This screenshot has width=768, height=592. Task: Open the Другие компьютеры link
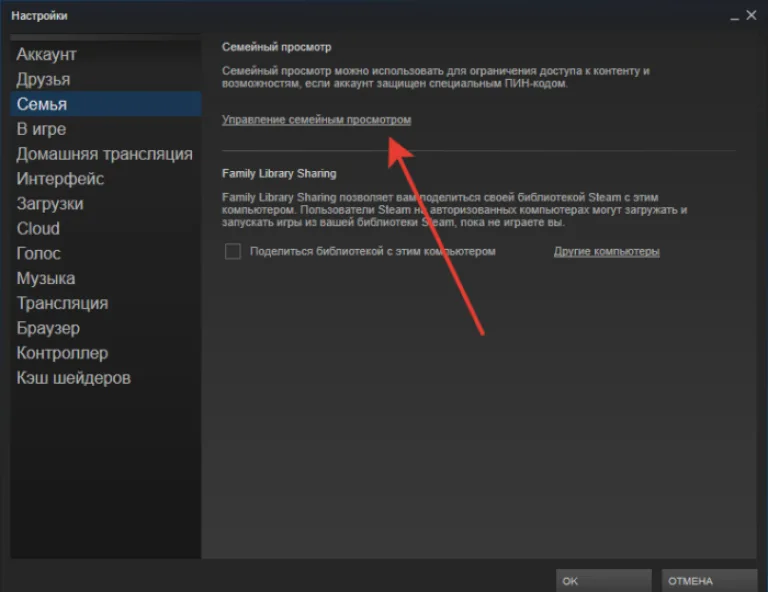pyautogui.click(x=606, y=252)
